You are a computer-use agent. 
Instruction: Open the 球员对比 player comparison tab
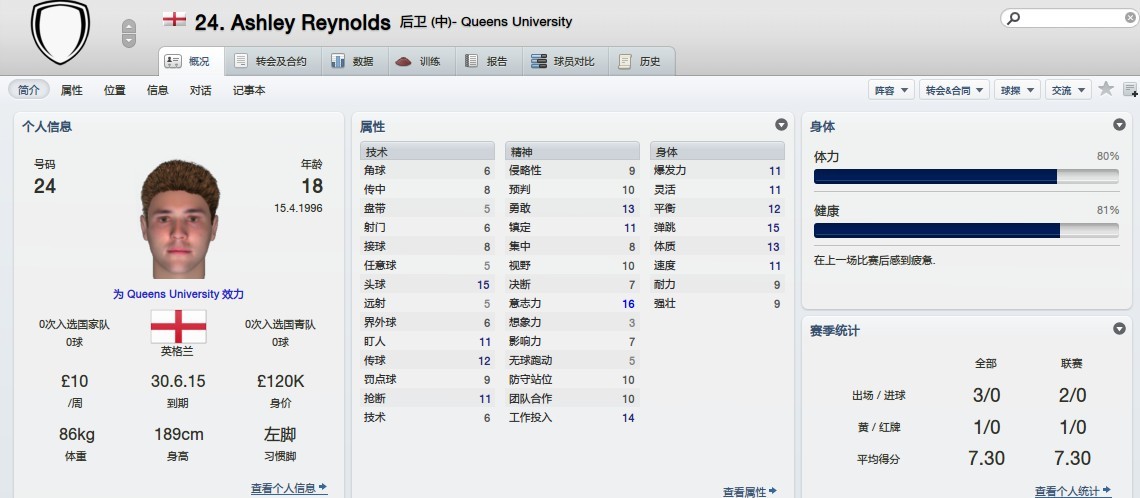[x=564, y=61]
